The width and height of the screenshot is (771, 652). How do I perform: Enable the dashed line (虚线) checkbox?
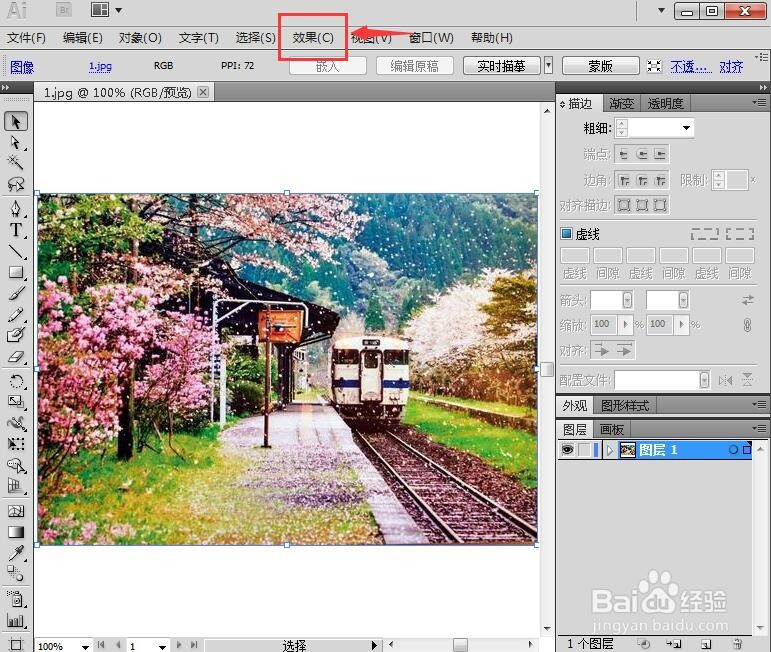tap(566, 233)
